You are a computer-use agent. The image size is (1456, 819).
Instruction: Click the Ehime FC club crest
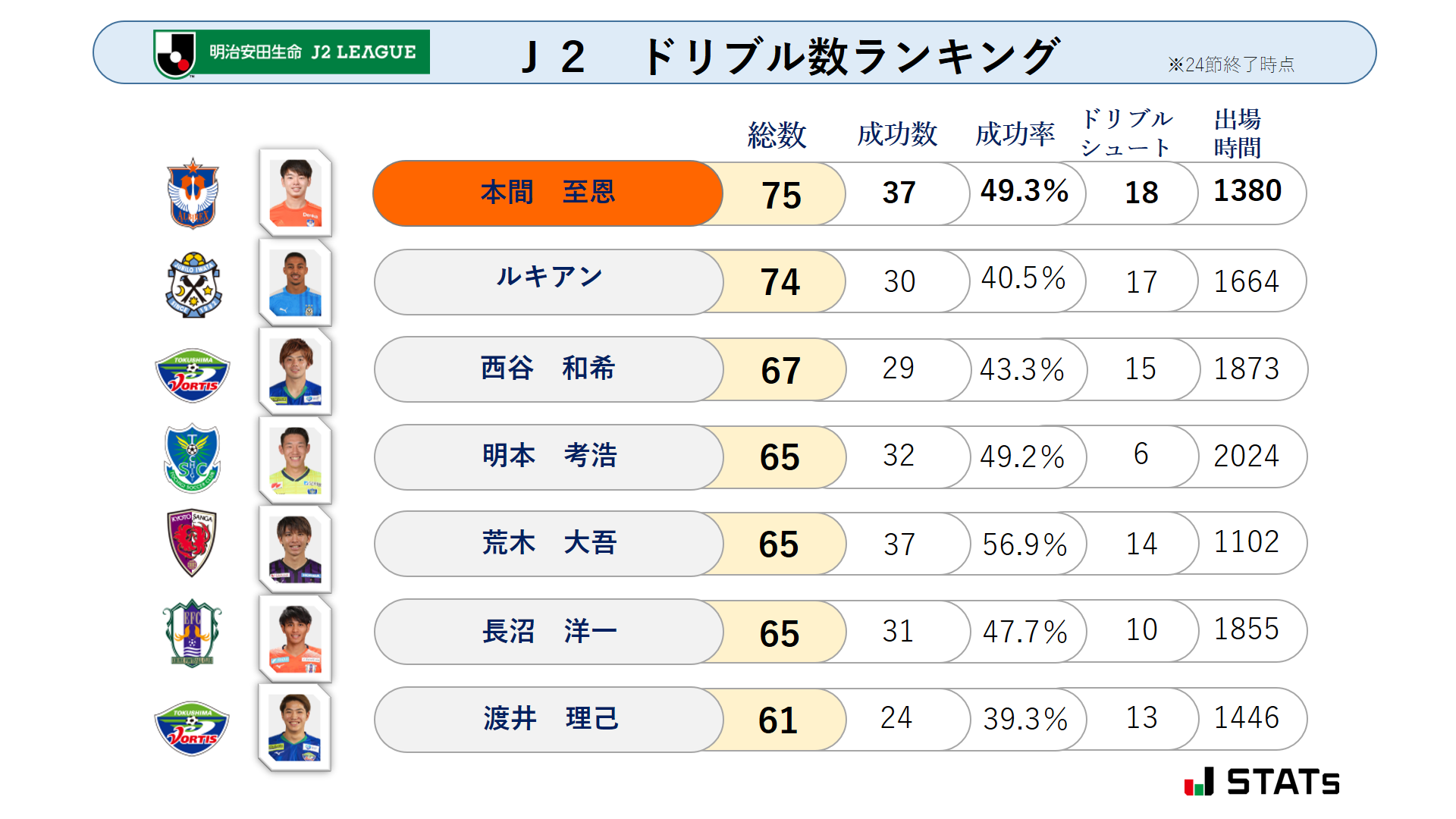point(192,633)
